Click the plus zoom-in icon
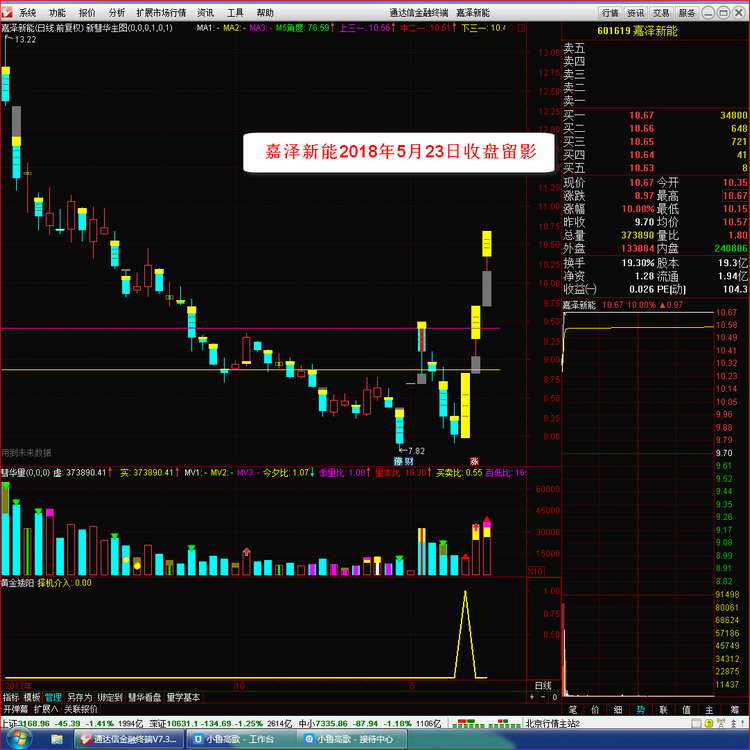This screenshot has height=750, width=750. click(532, 697)
